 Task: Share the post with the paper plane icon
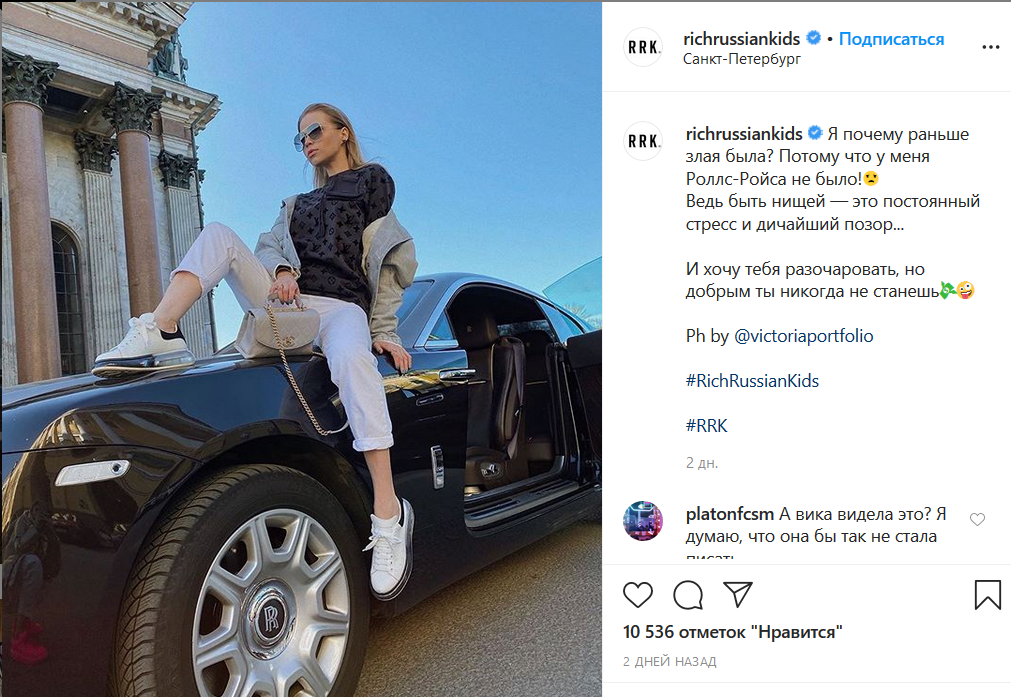click(738, 594)
